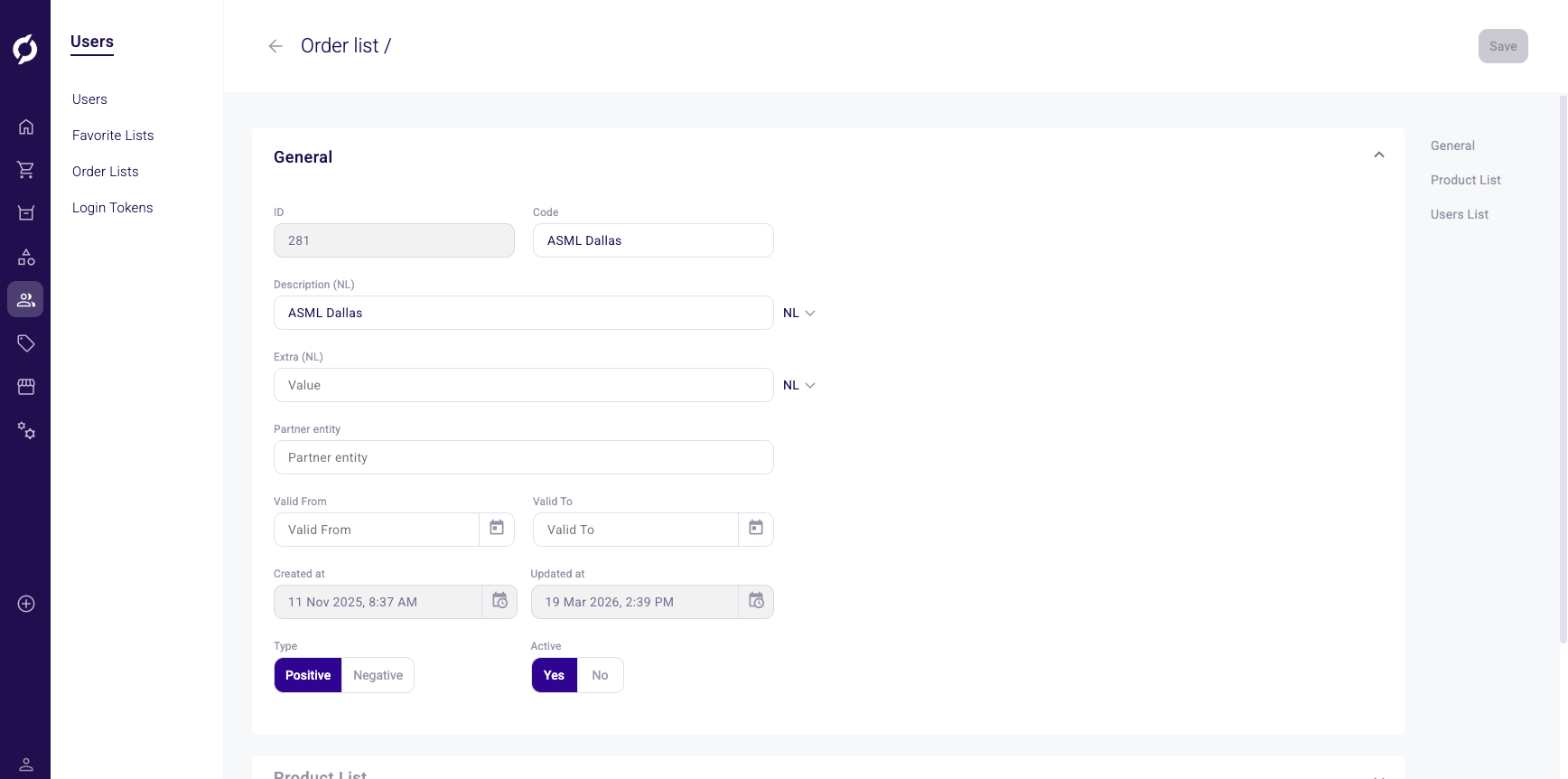1568x779 pixels.
Task: Open the Description language NL dropdown
Action: pyautogui.click(x=799, y=313)
